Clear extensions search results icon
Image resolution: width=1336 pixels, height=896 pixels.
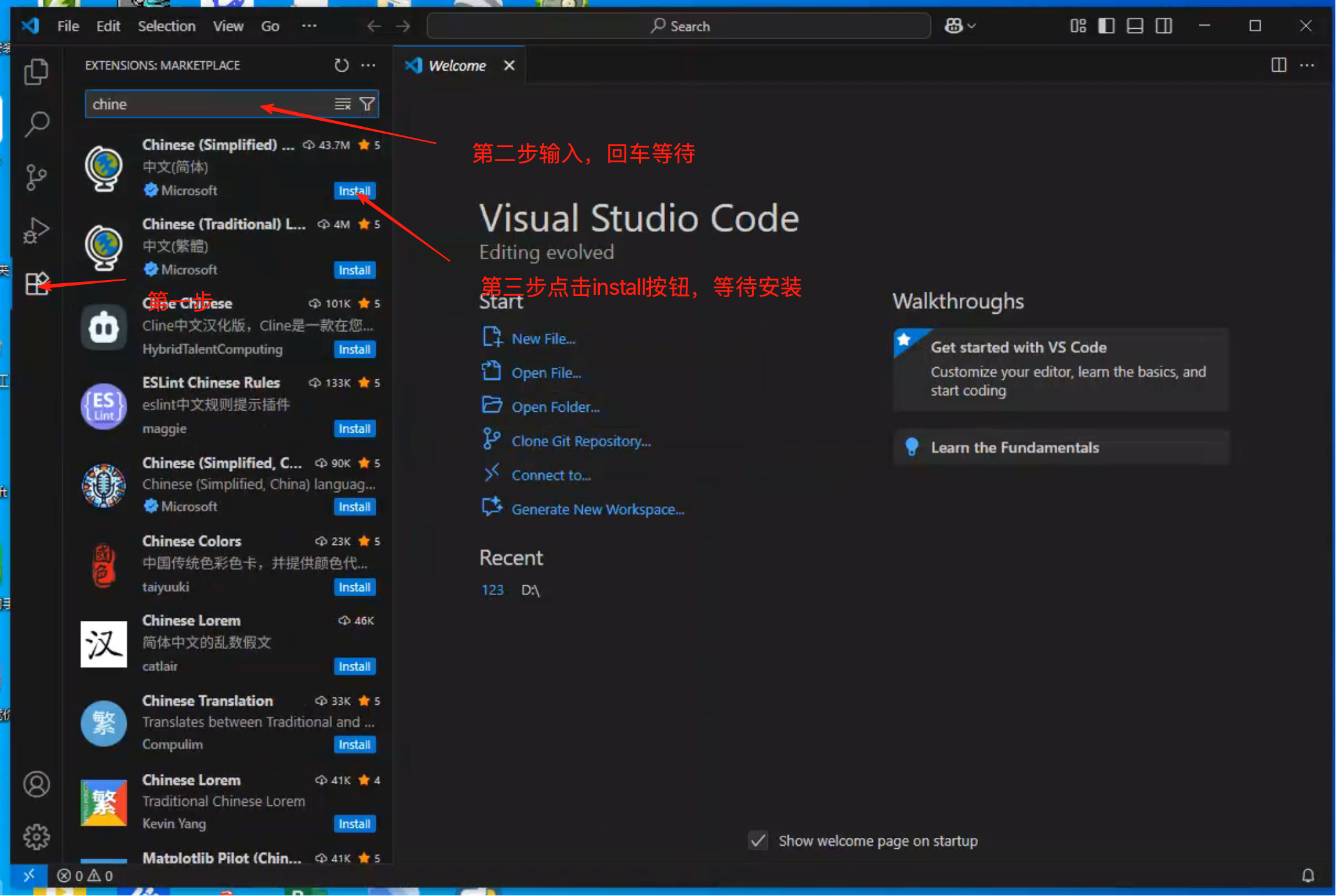coord(343,104)
